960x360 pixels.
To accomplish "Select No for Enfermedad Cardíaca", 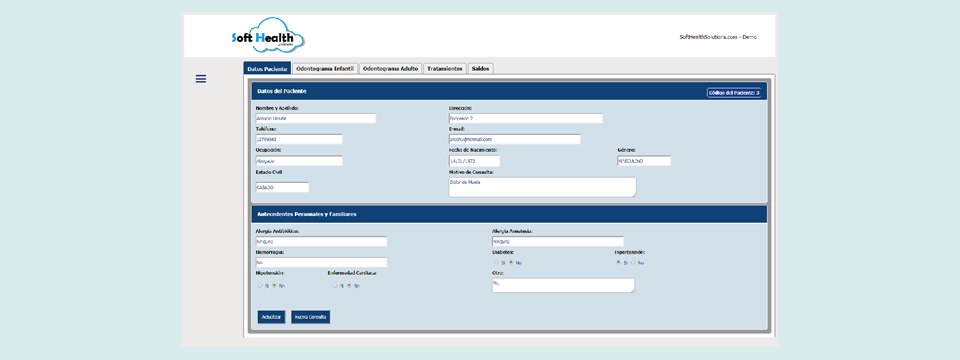I will coord(349,285).
